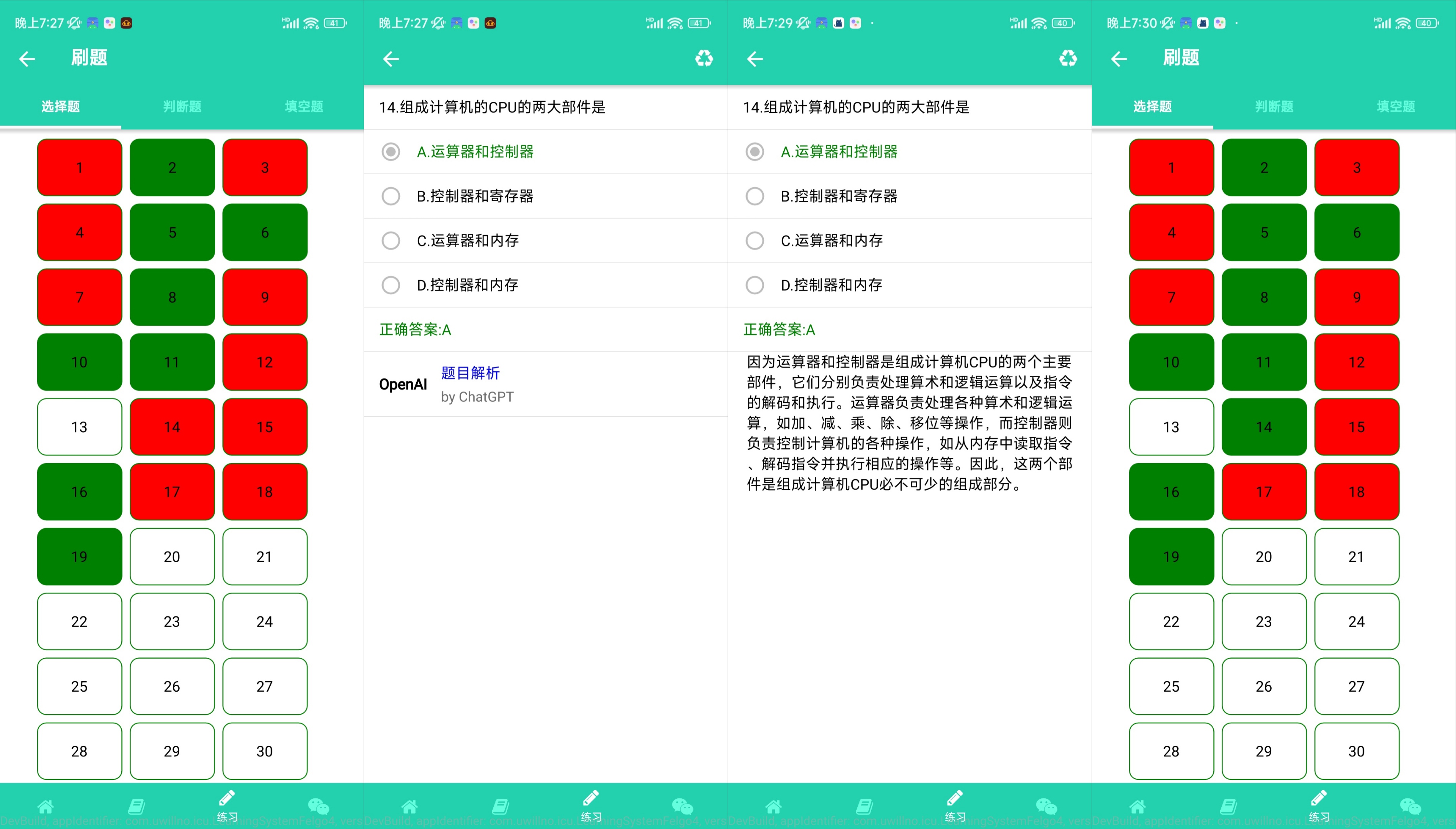Tap the recycle icon on the 7:29 screen

point(1068,58)
